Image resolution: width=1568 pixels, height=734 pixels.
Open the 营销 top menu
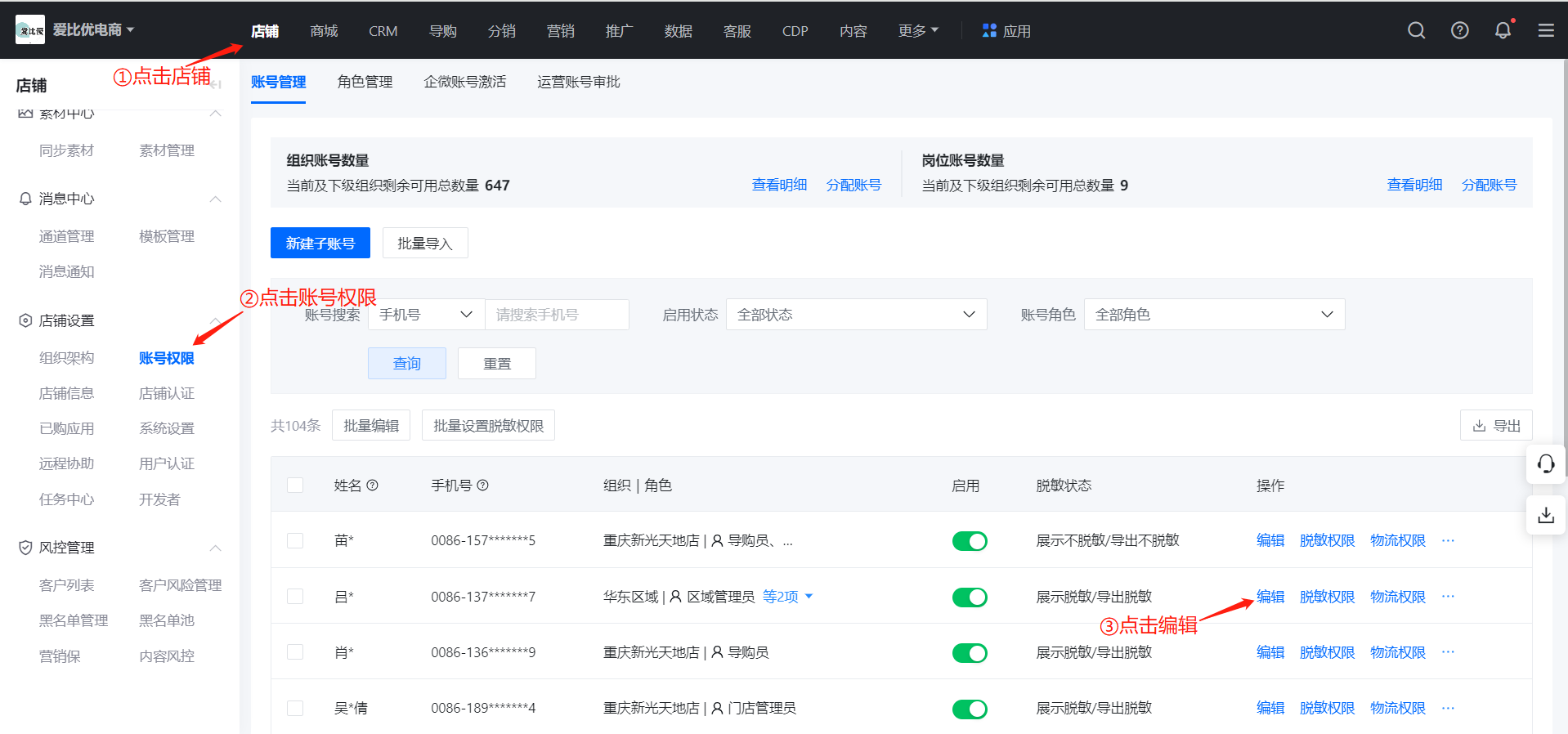[x=560, y=31]
